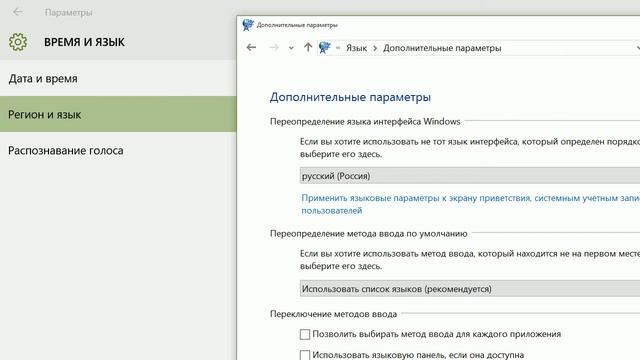Click Переопределение языка интерфейса Windows section label
640x360 pixels.
tap(365, 121)
